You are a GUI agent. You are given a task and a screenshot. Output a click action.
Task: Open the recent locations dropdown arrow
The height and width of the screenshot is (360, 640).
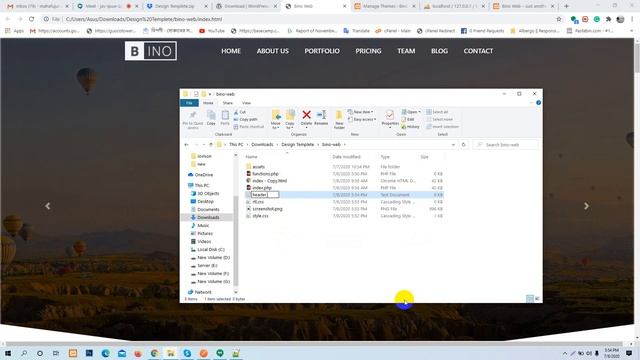coord(204,144)
